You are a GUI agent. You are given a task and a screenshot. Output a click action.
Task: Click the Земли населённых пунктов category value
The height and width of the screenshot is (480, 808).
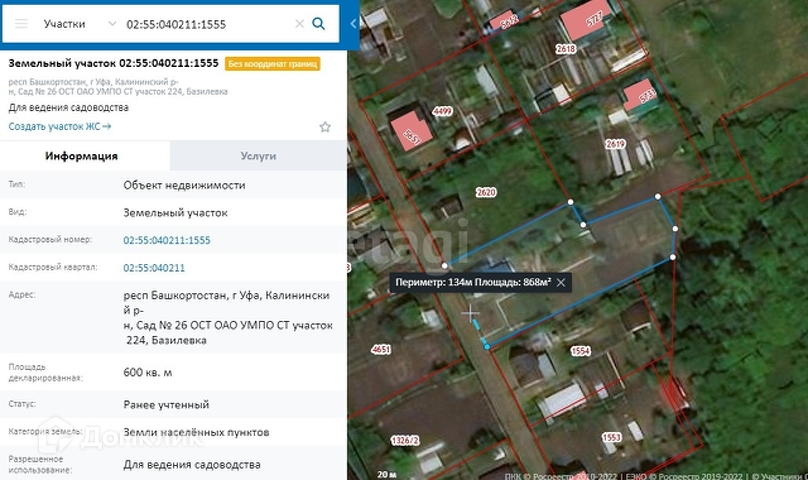[x=196, y=432]
